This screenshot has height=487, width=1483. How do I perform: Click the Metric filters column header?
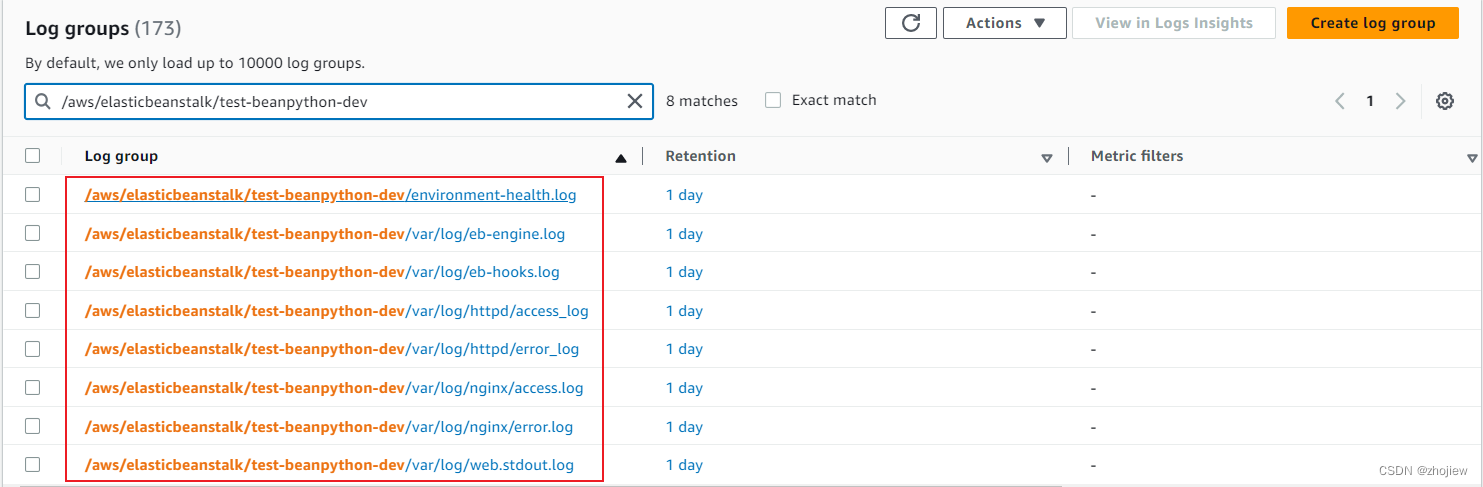[x=1137, y=156]
